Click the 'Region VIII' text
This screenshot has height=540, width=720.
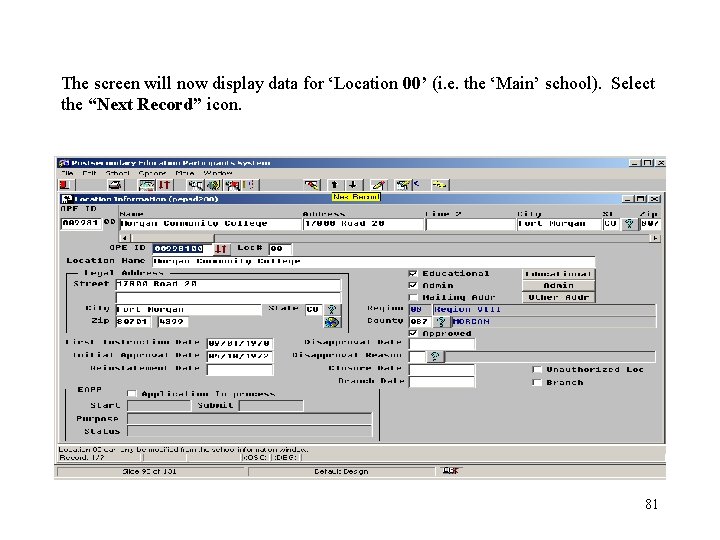(467, 309)
